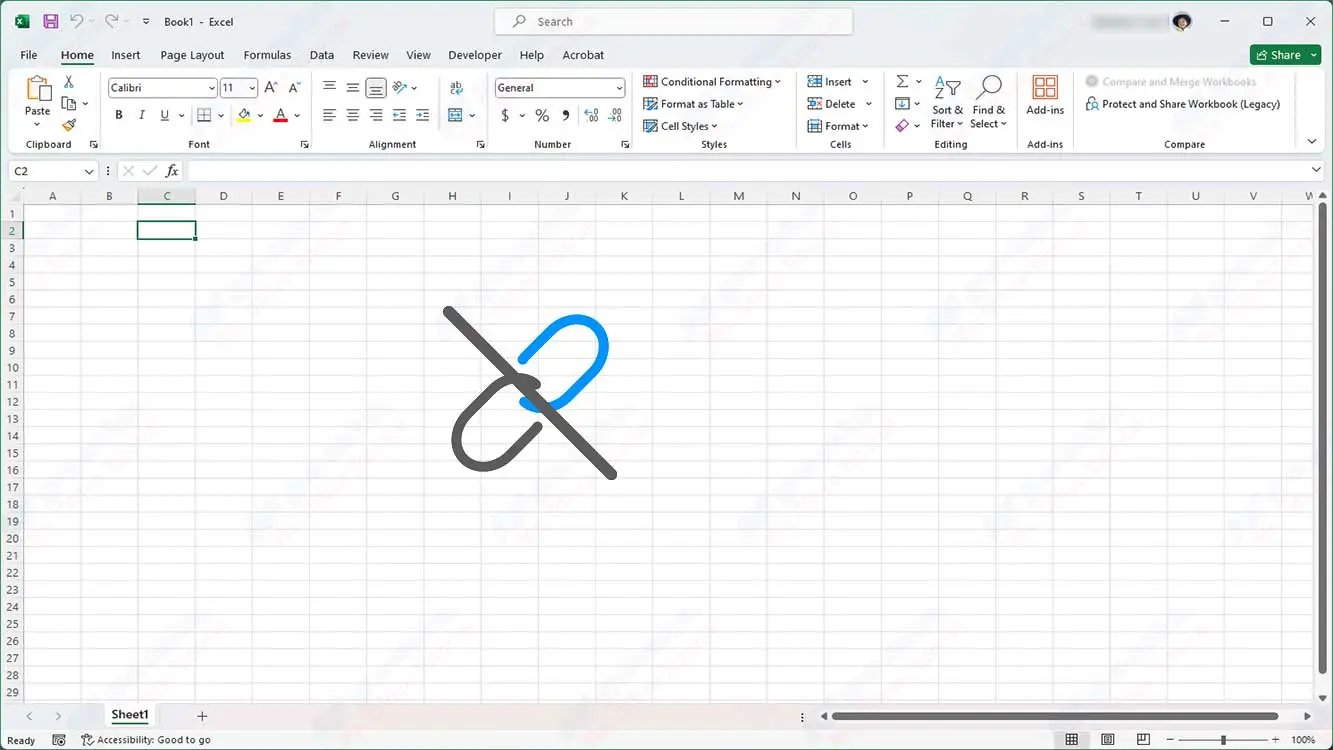Select the Format Painter brush
The image size is (1333, 750).
[69, 125]
